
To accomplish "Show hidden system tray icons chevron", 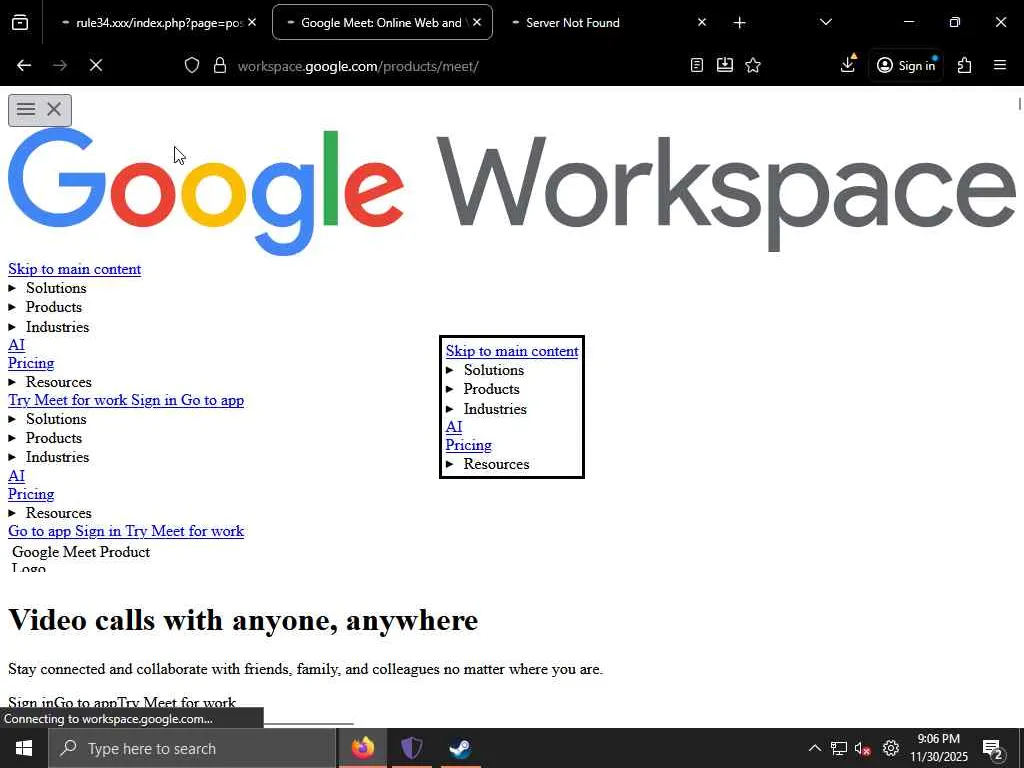I will click(814, 748).
